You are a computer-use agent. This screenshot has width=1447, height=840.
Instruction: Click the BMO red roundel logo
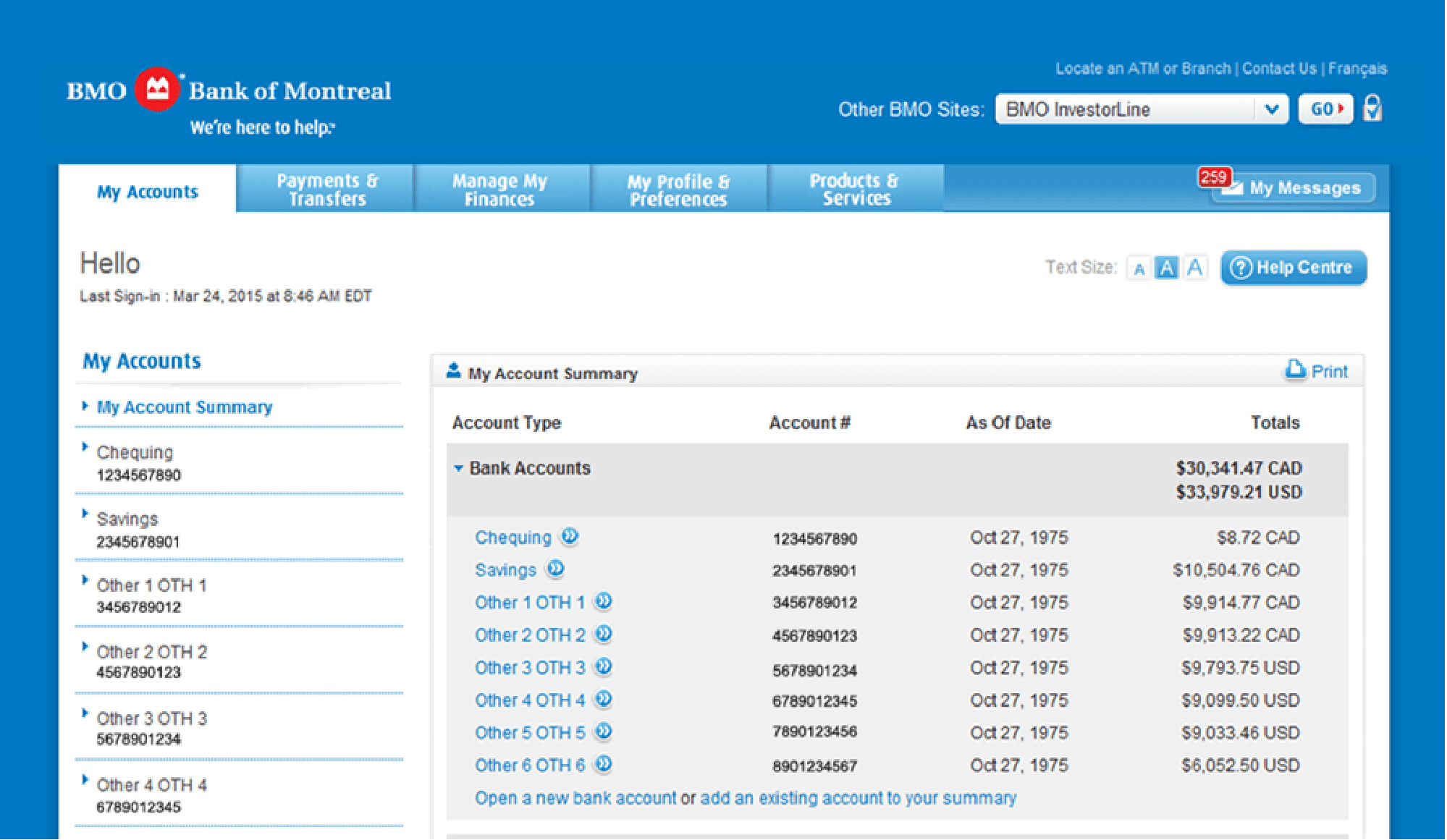pos(157,90)
